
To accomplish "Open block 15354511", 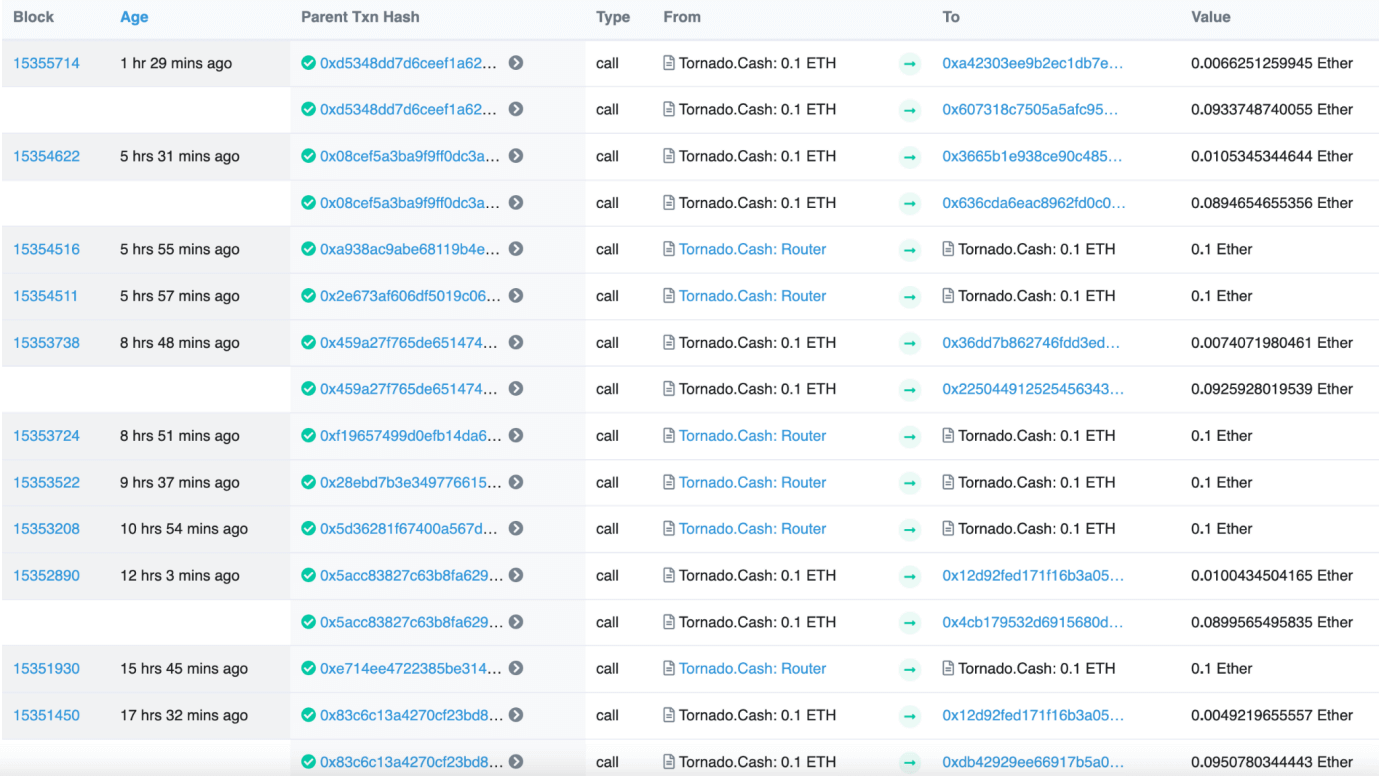I will point(45,296).
